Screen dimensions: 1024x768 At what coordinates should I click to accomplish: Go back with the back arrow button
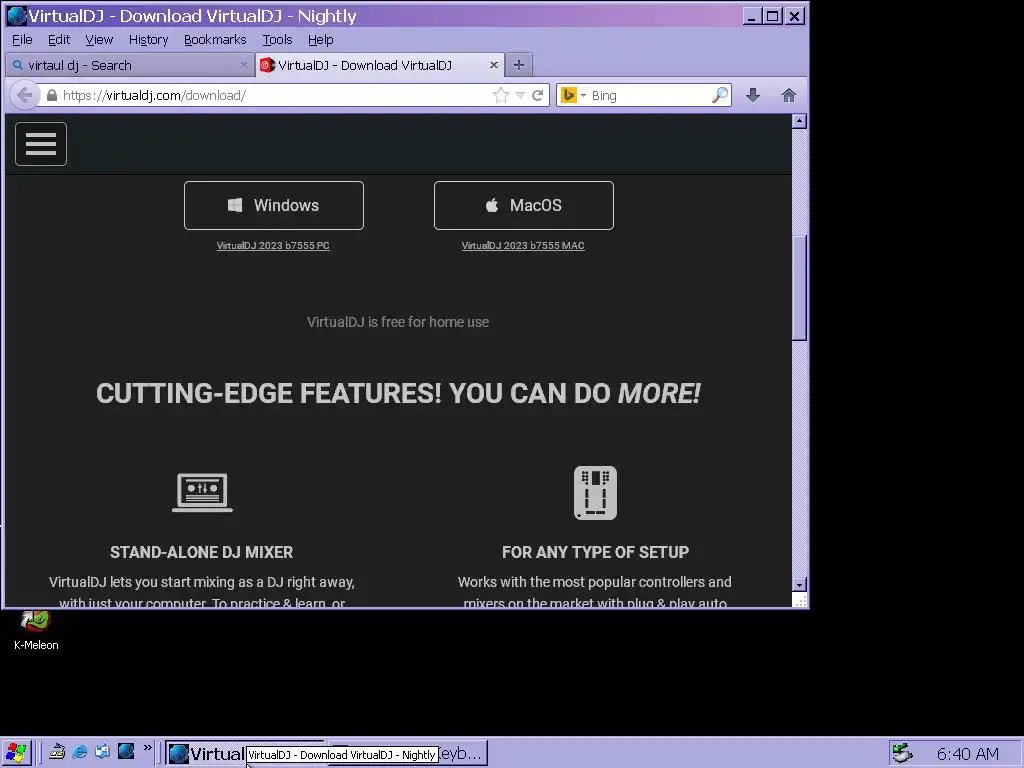click(25, 95)
